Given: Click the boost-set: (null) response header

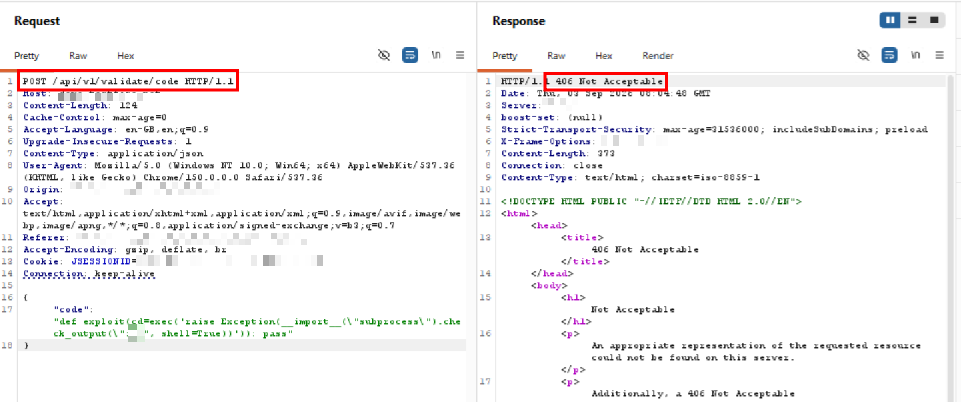Looking at the screenshot, I should (552, 117).
